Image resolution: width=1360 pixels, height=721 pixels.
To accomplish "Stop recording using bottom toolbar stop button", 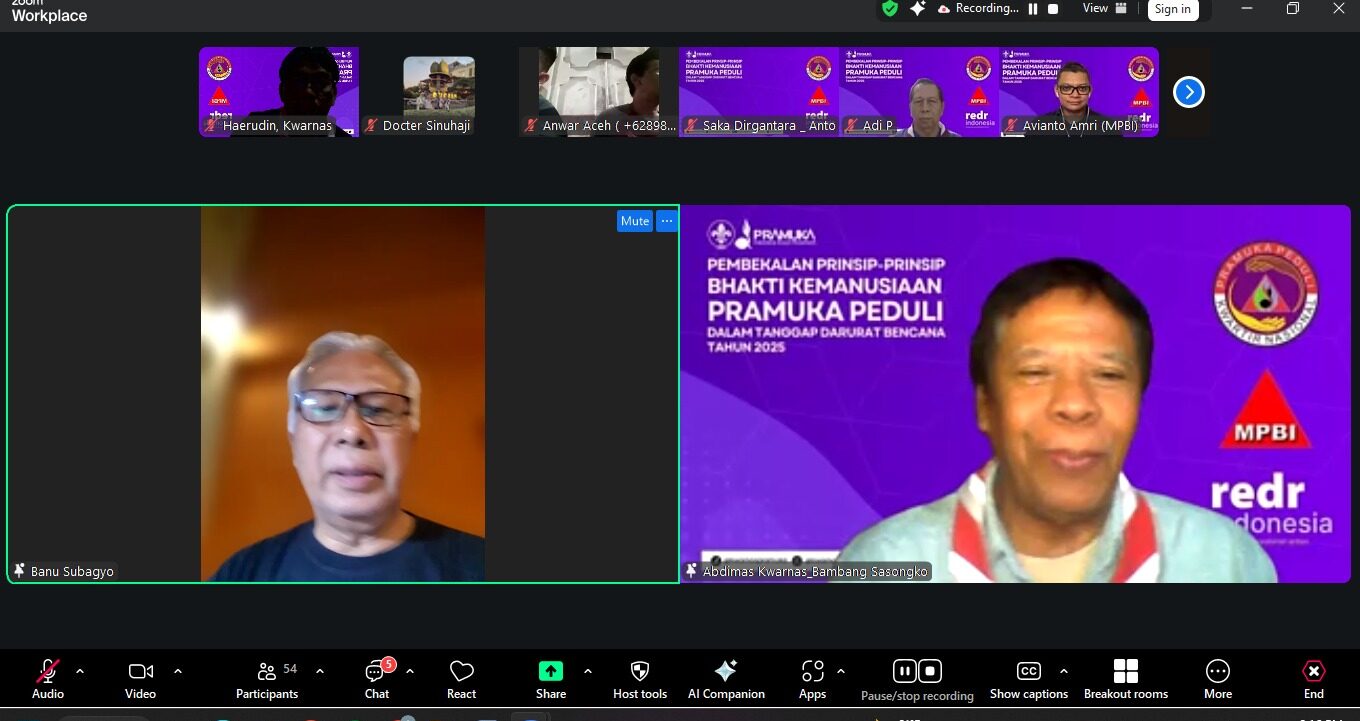I will coord(930,671).
